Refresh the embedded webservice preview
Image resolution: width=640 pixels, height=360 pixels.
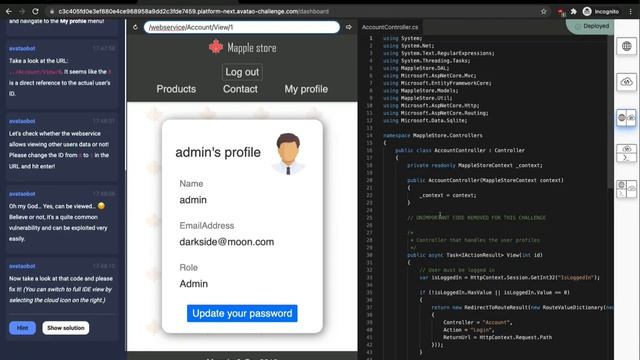click(x=136, y=27)
